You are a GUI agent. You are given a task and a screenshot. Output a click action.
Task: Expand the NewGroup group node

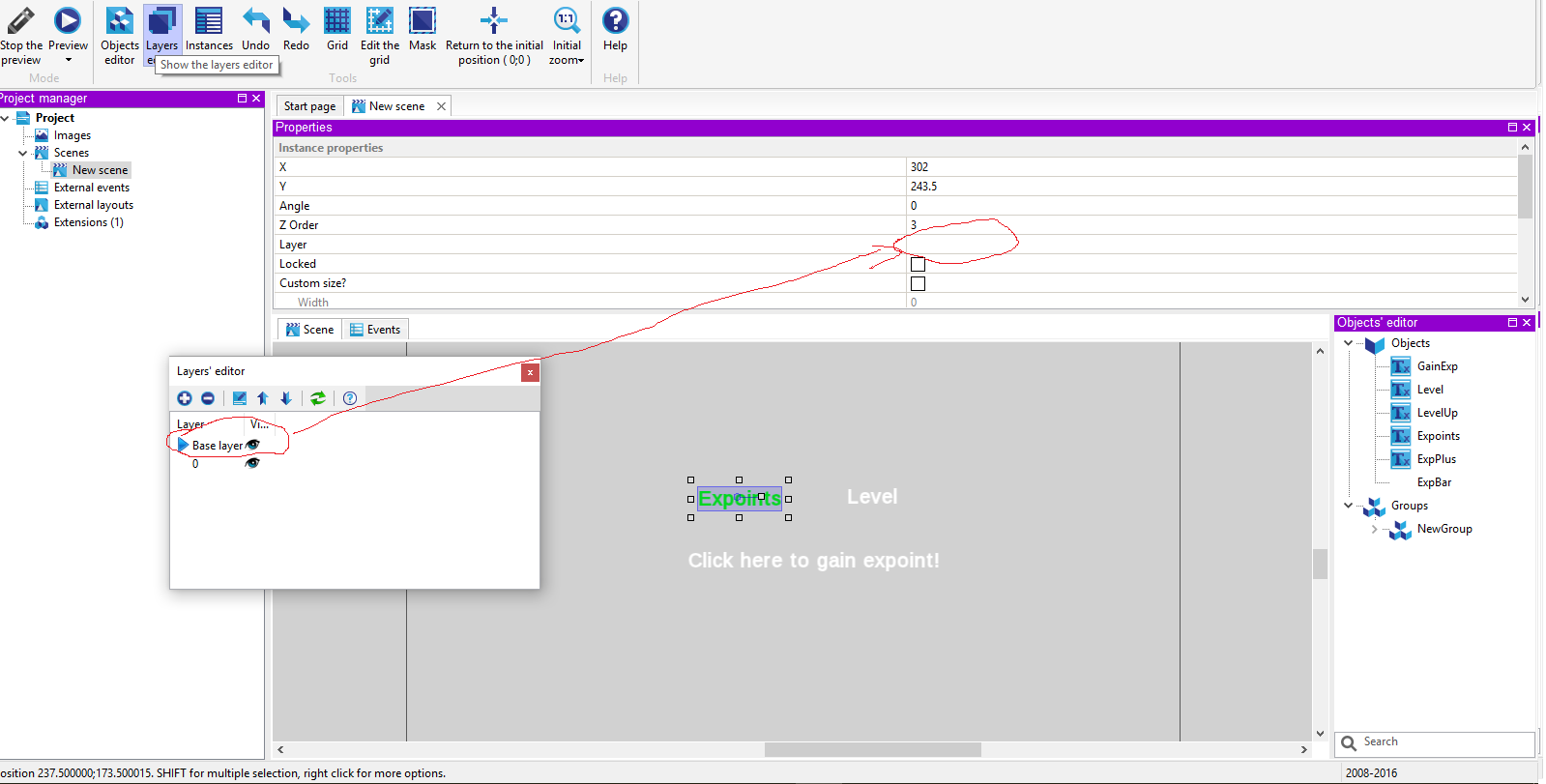pos(1374,529)
